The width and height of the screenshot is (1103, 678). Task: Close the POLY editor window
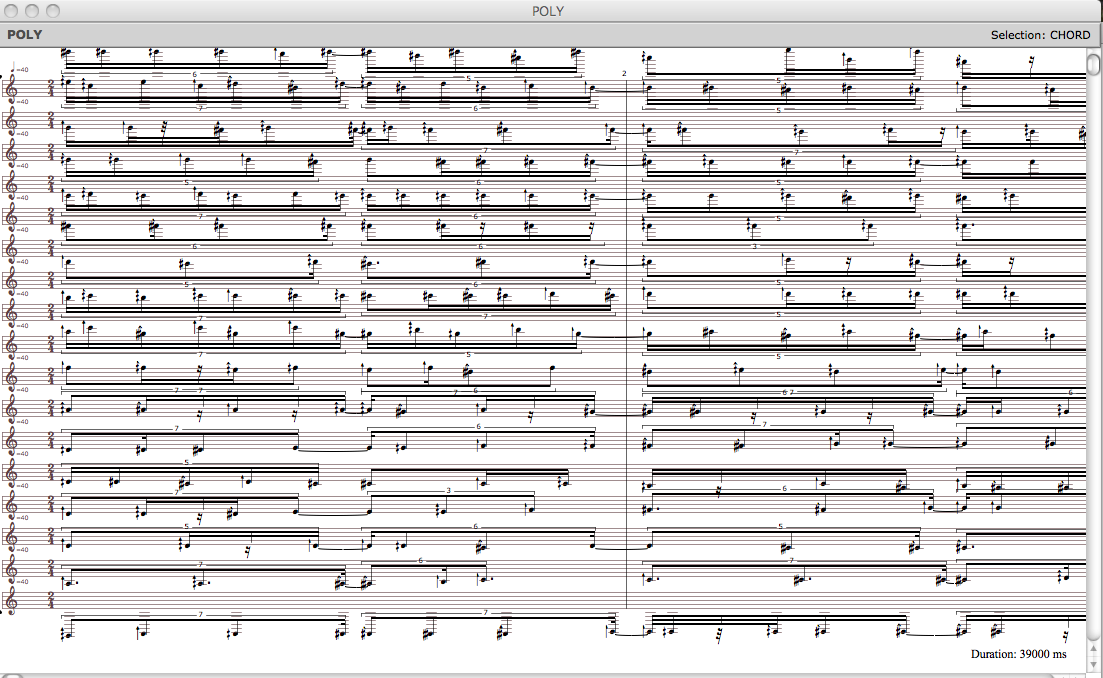(x=13, y=11)
